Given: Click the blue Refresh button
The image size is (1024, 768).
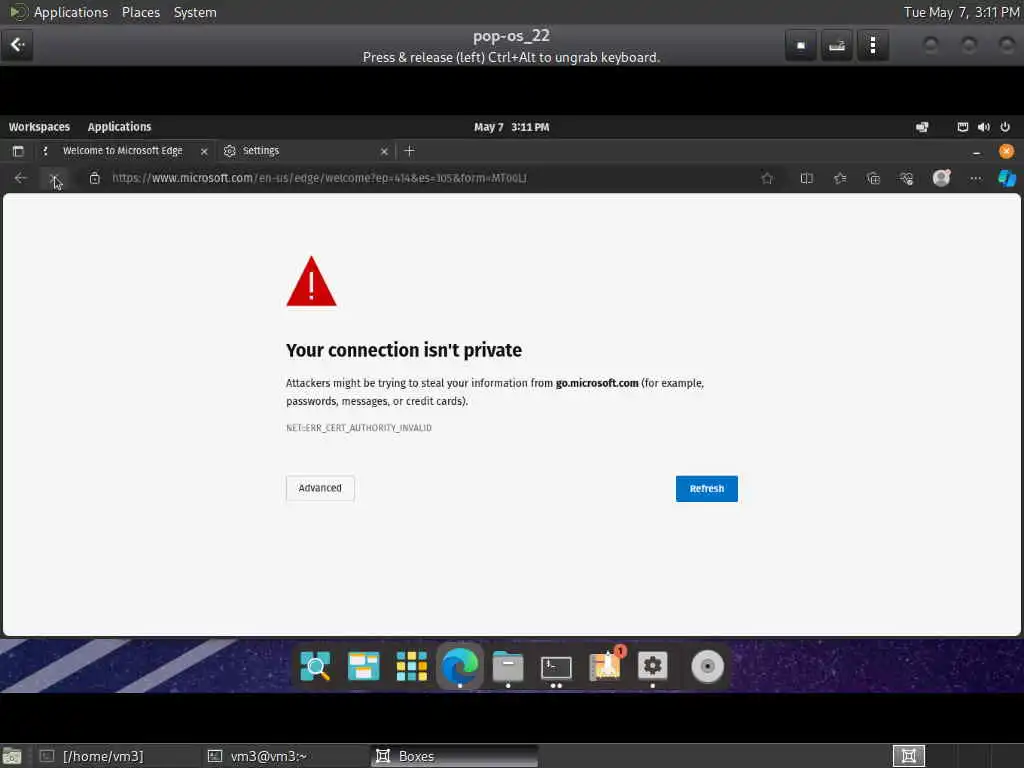Looking at the screenshot, I should 707,488.
